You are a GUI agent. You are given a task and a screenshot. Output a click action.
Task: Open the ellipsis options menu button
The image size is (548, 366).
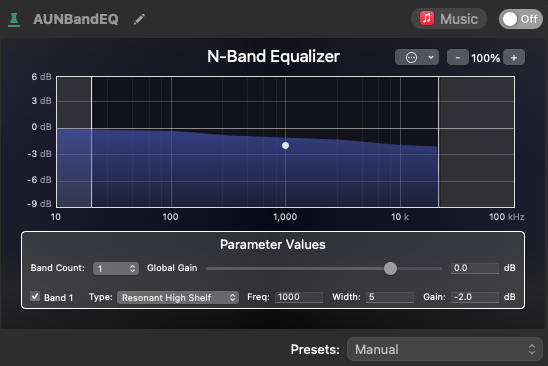click(x=411, y=57)
